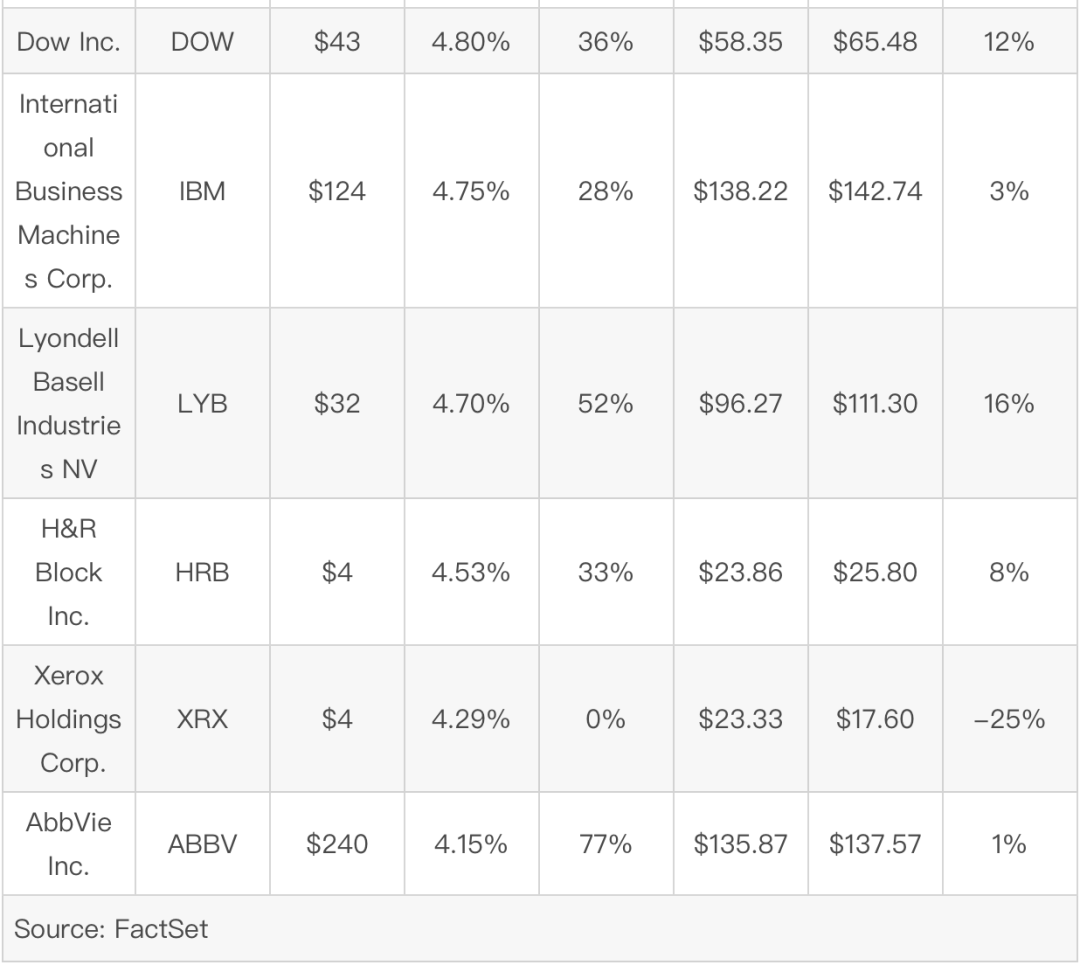Click the -25% cell in Xerox row

pyautogui.click(x=1010, y=719)
